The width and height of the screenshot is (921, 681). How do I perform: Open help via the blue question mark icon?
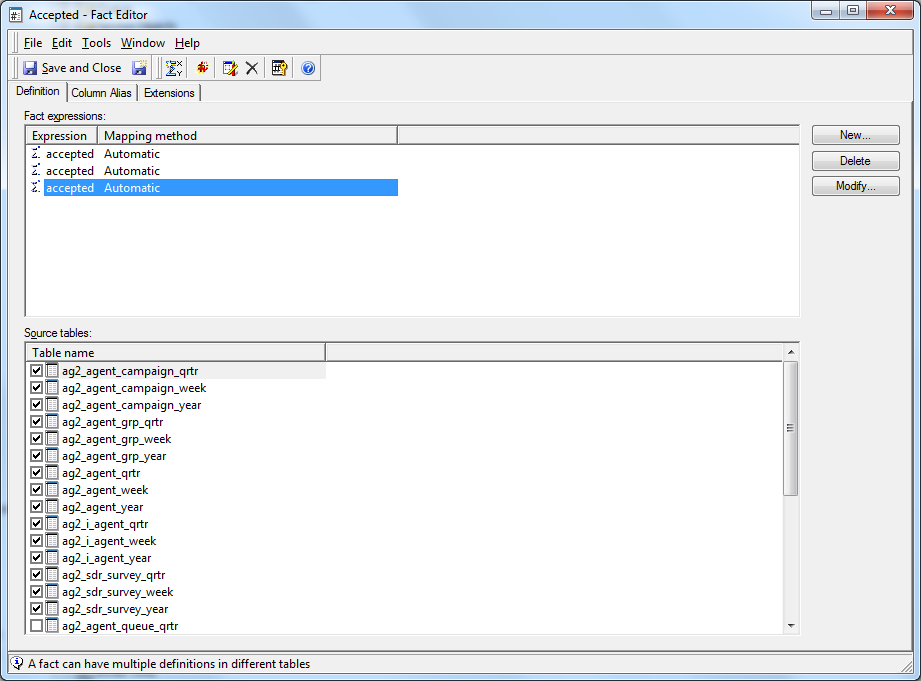308,68
